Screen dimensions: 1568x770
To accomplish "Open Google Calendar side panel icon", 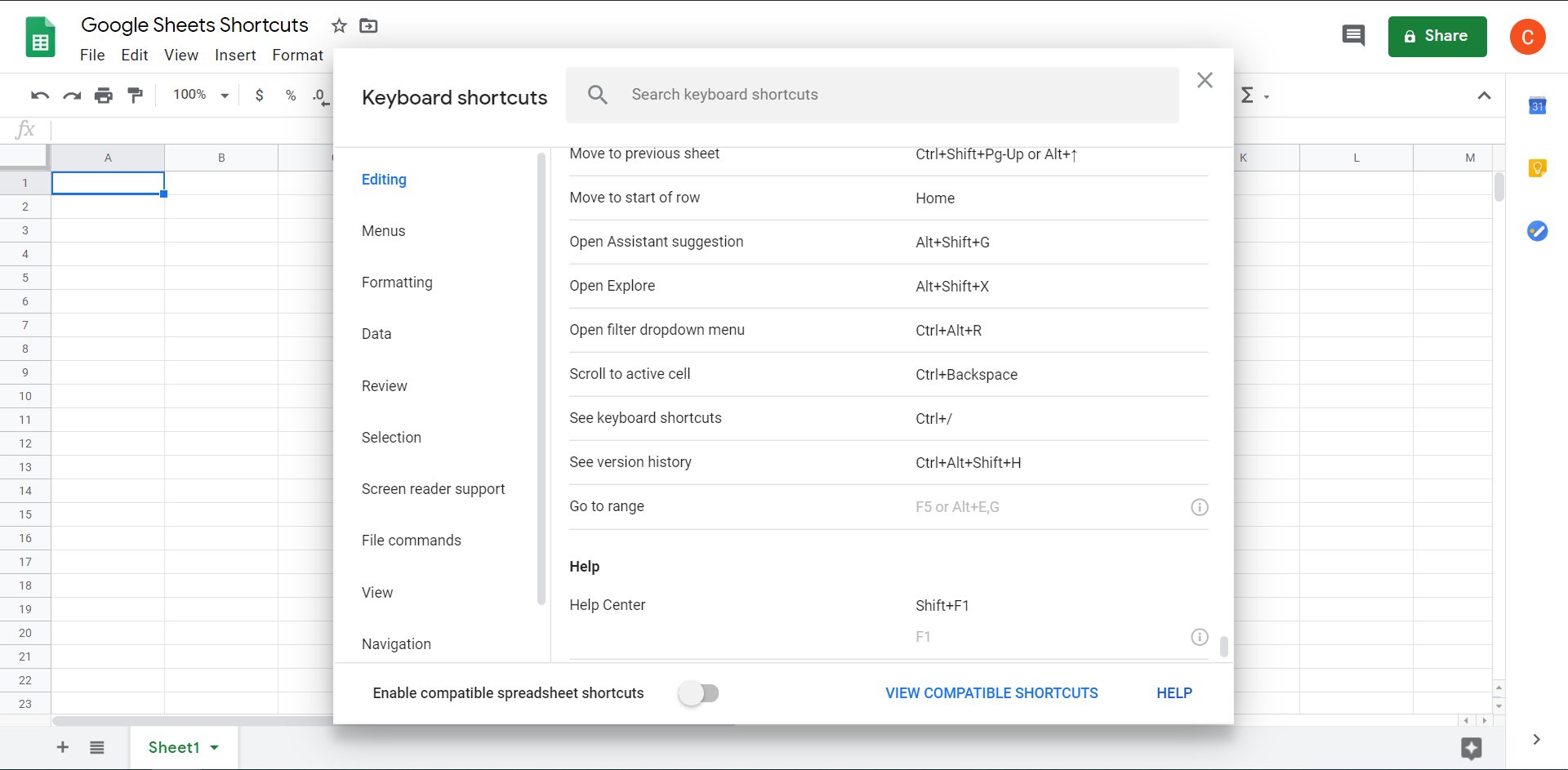I will (1537, 105).
